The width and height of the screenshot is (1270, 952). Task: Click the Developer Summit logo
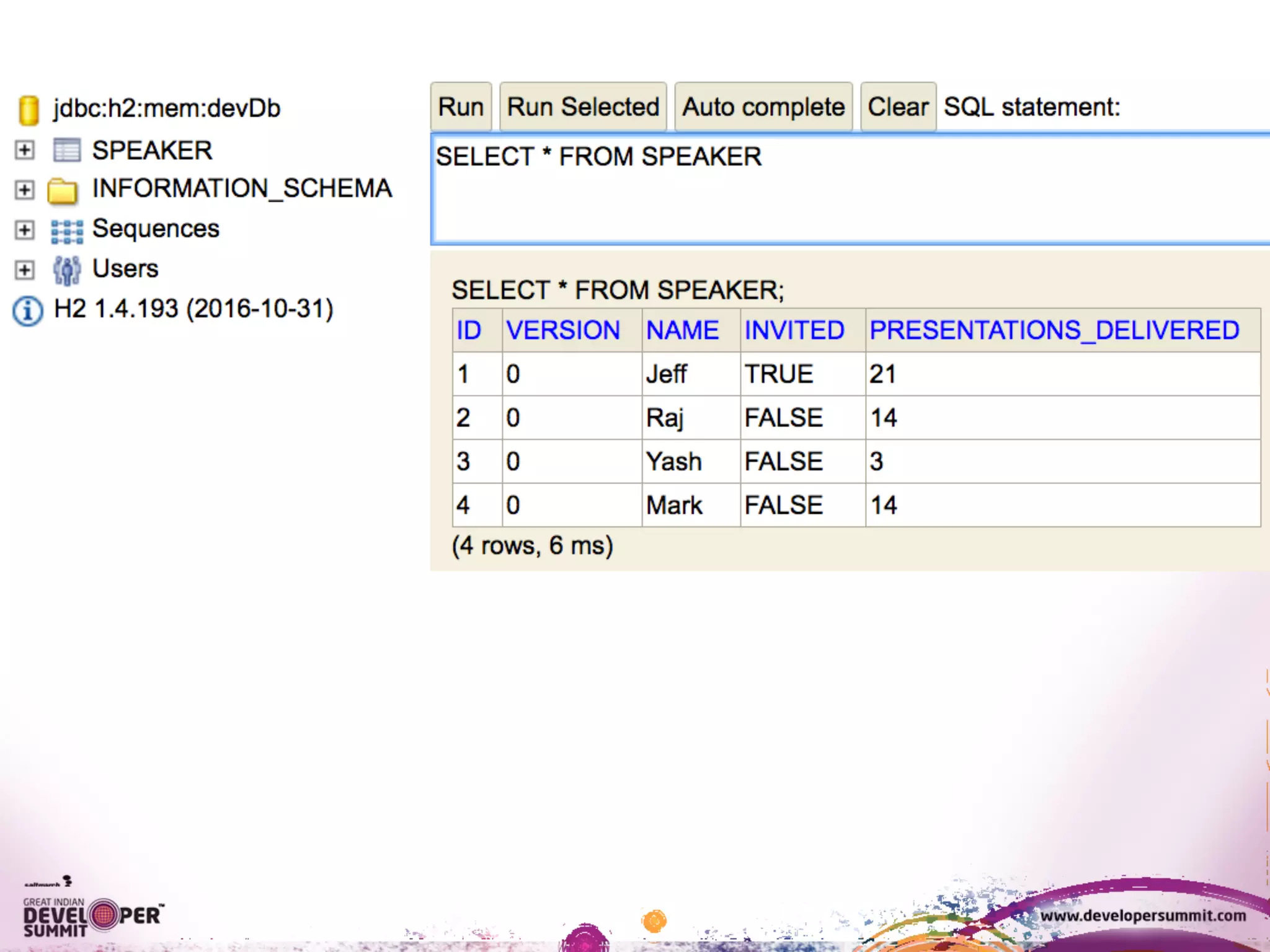click(93, 915)
